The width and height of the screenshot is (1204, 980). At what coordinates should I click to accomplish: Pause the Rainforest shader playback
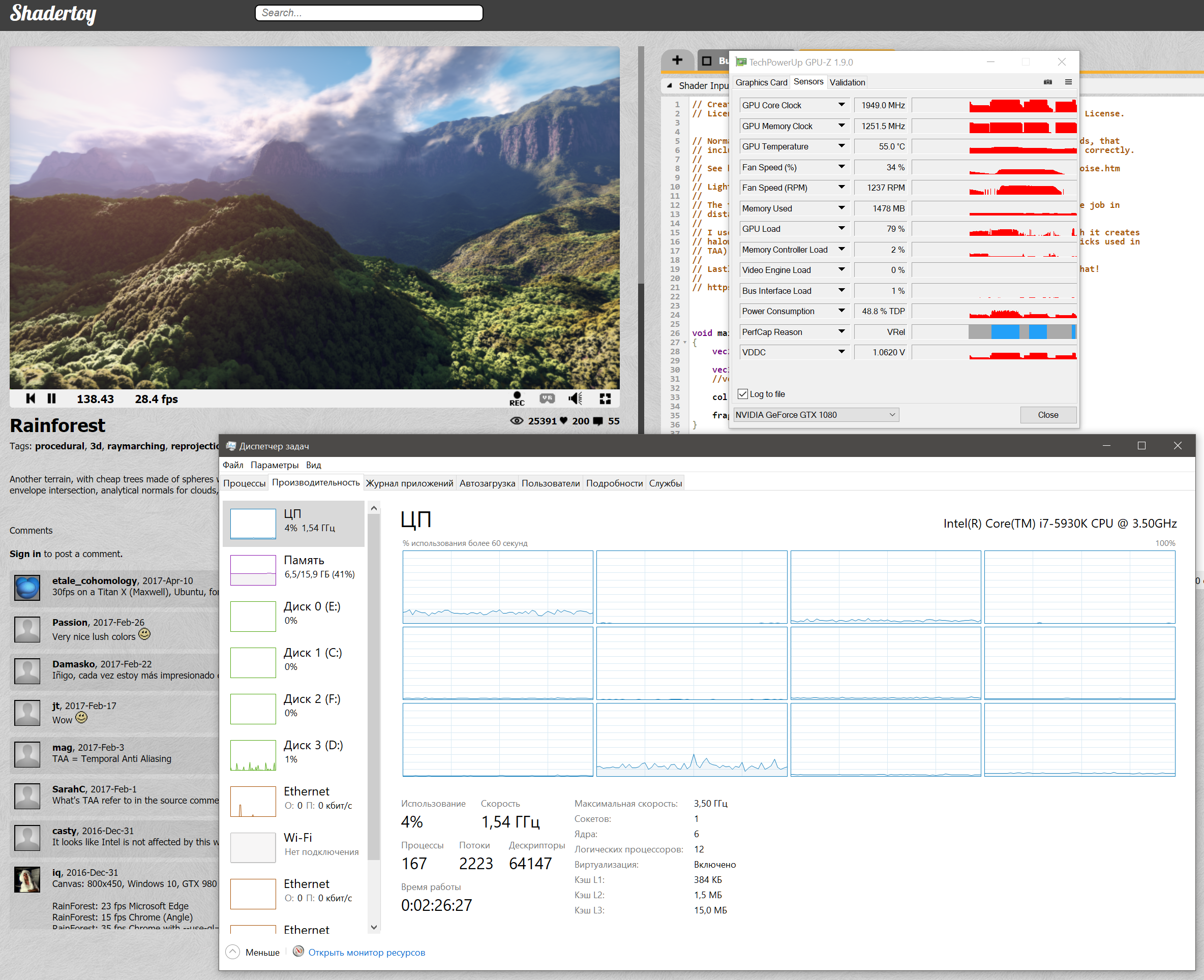pos(51,399)
